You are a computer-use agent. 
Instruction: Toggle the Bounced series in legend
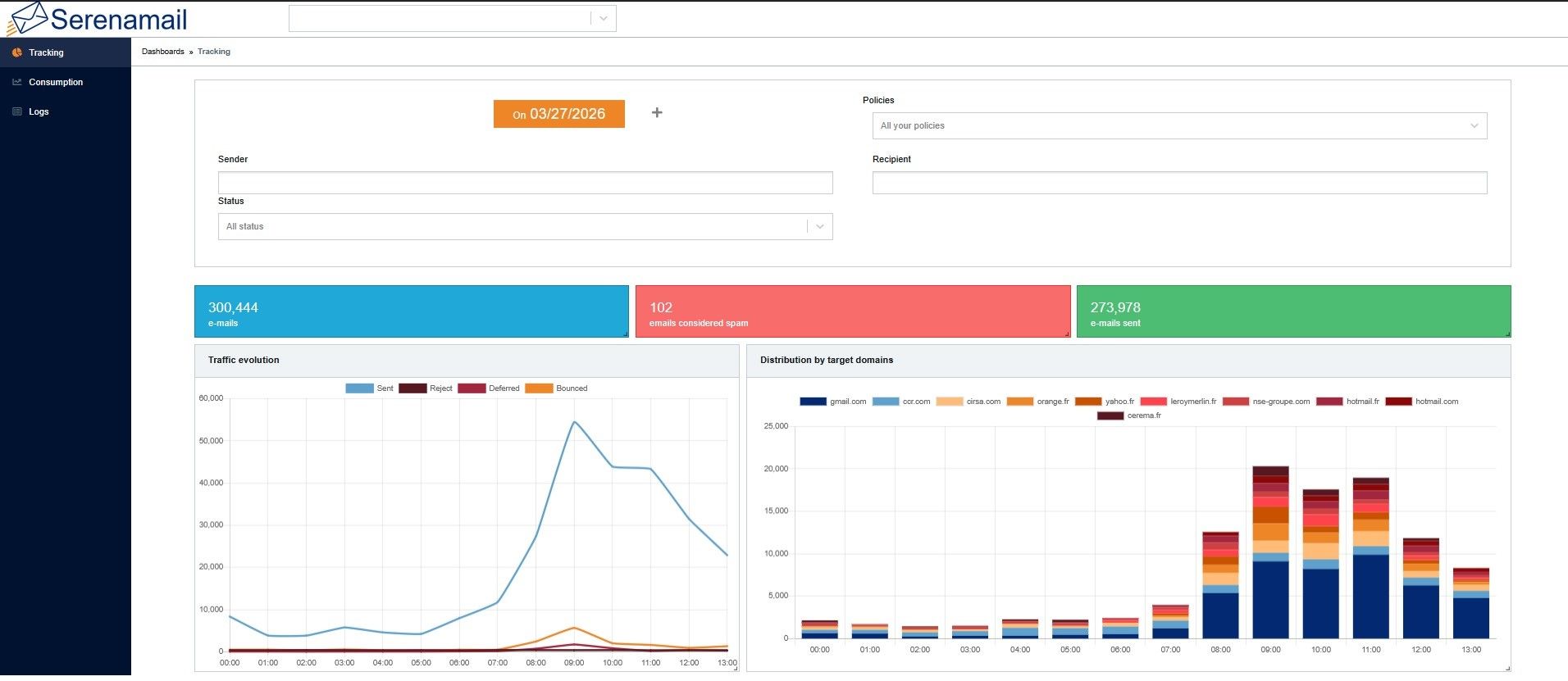(556, 388)
